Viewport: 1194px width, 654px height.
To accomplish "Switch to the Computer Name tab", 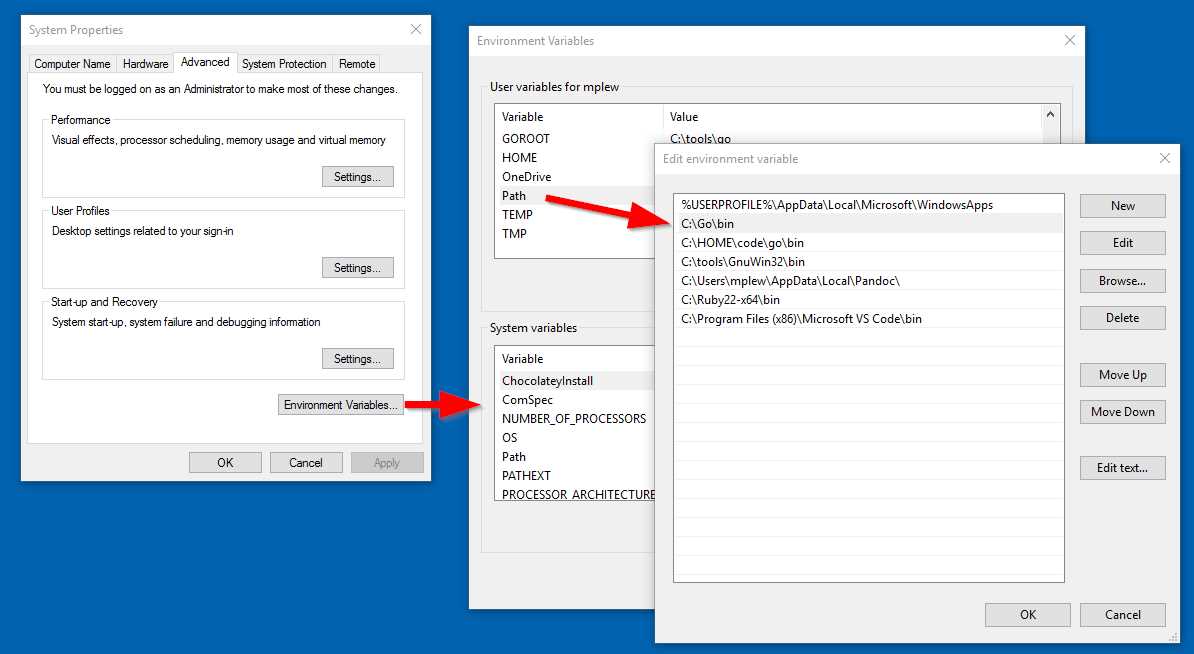I will (71, 63).
